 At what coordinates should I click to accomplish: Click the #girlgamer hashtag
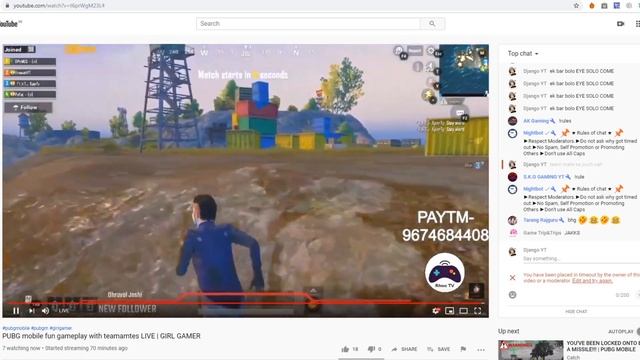(x=61, y=328)
